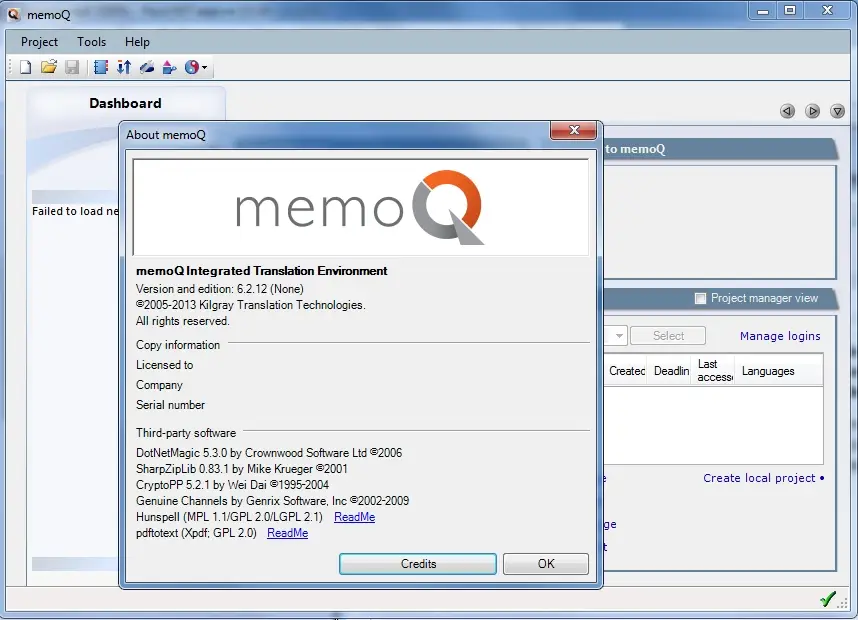The image size is (858, 620).
Task: Click the grayed floppy disk save icon
Action: [x=72, y=67]
